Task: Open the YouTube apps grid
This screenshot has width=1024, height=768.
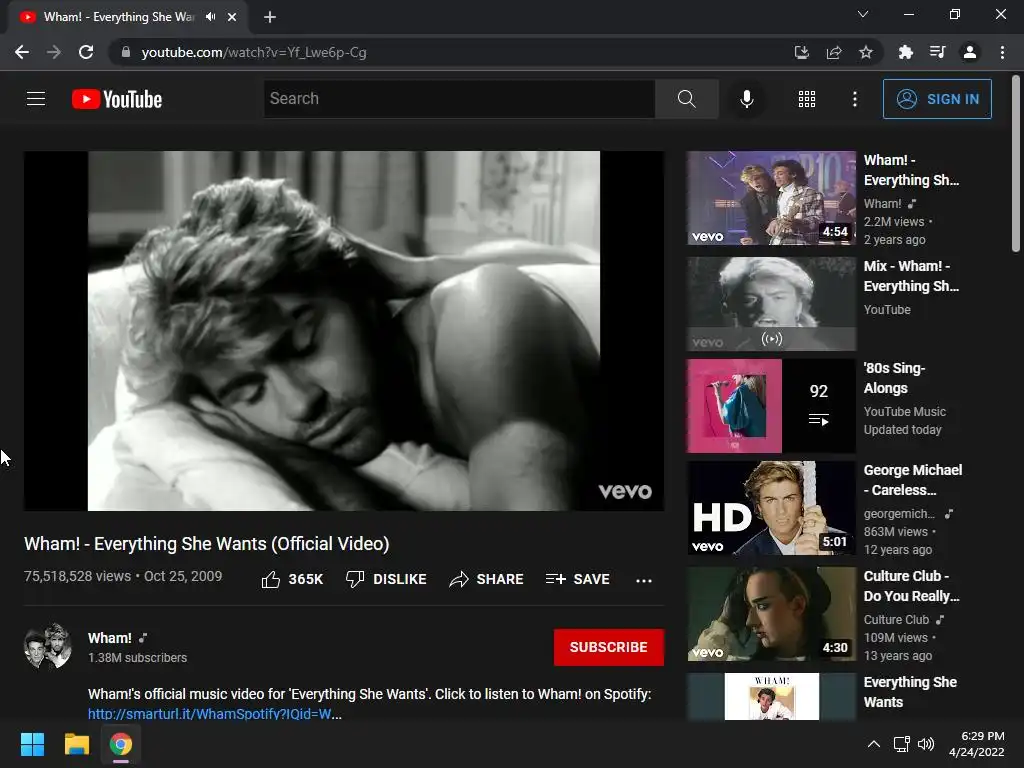Action: 807,99
